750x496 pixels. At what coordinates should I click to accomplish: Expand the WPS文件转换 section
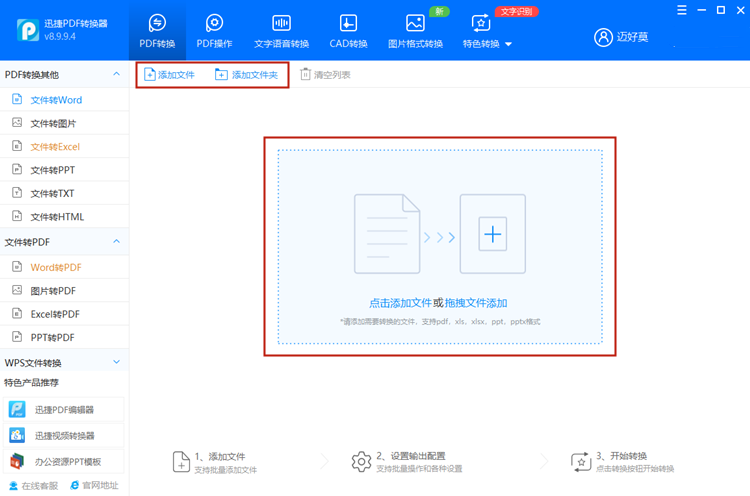(116, 362)
